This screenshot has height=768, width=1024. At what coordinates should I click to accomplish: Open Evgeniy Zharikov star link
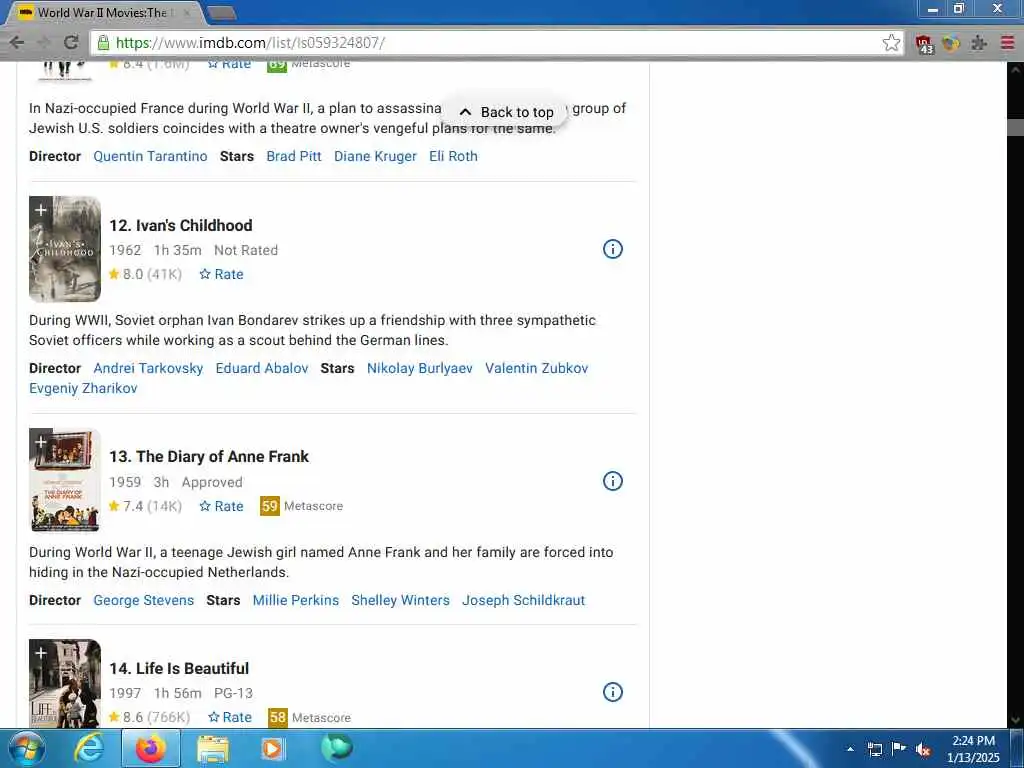83,388
